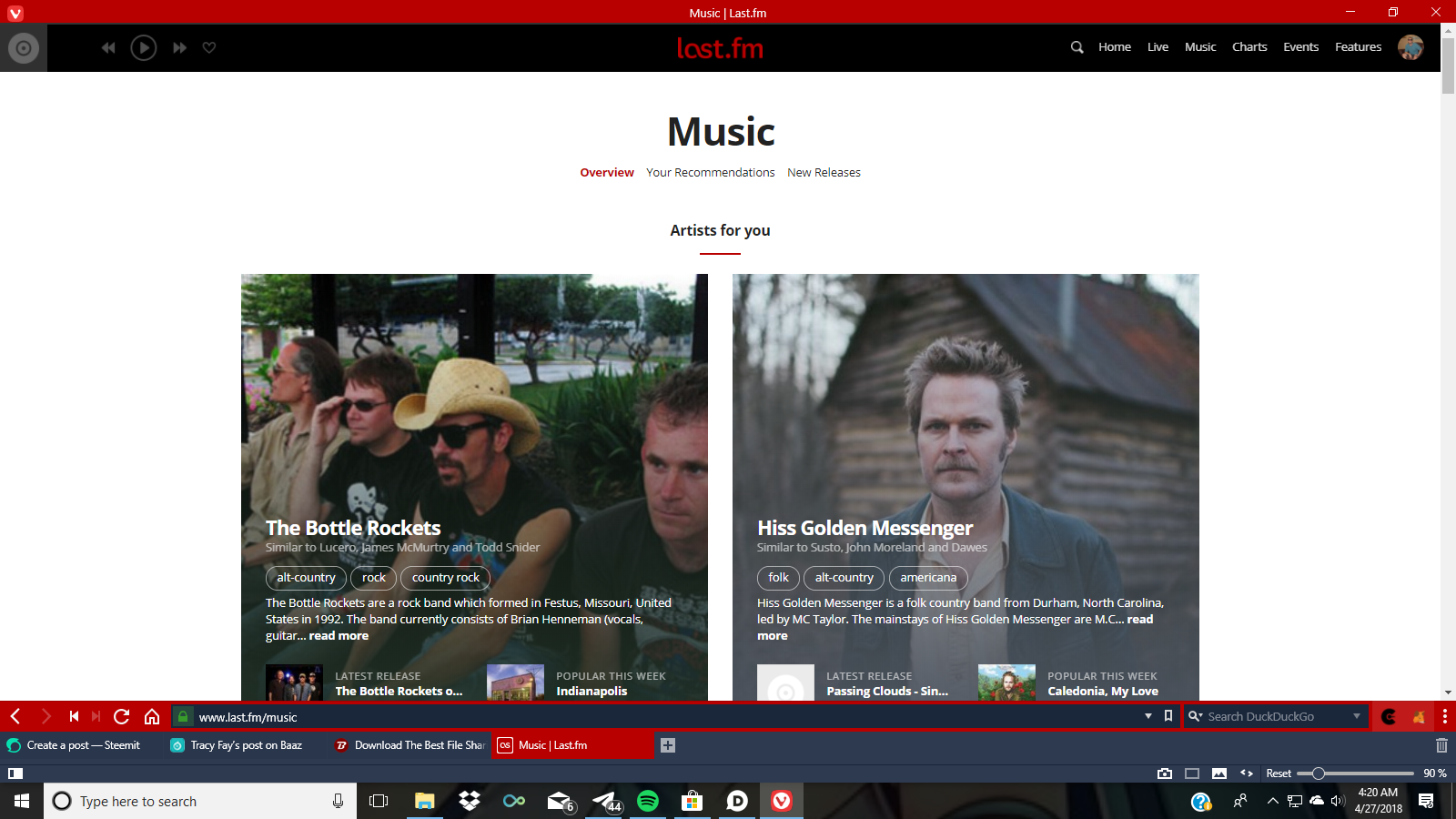Screen dimensions: 1456x819
Task: Open the Events page
Action: point(1301,47)
